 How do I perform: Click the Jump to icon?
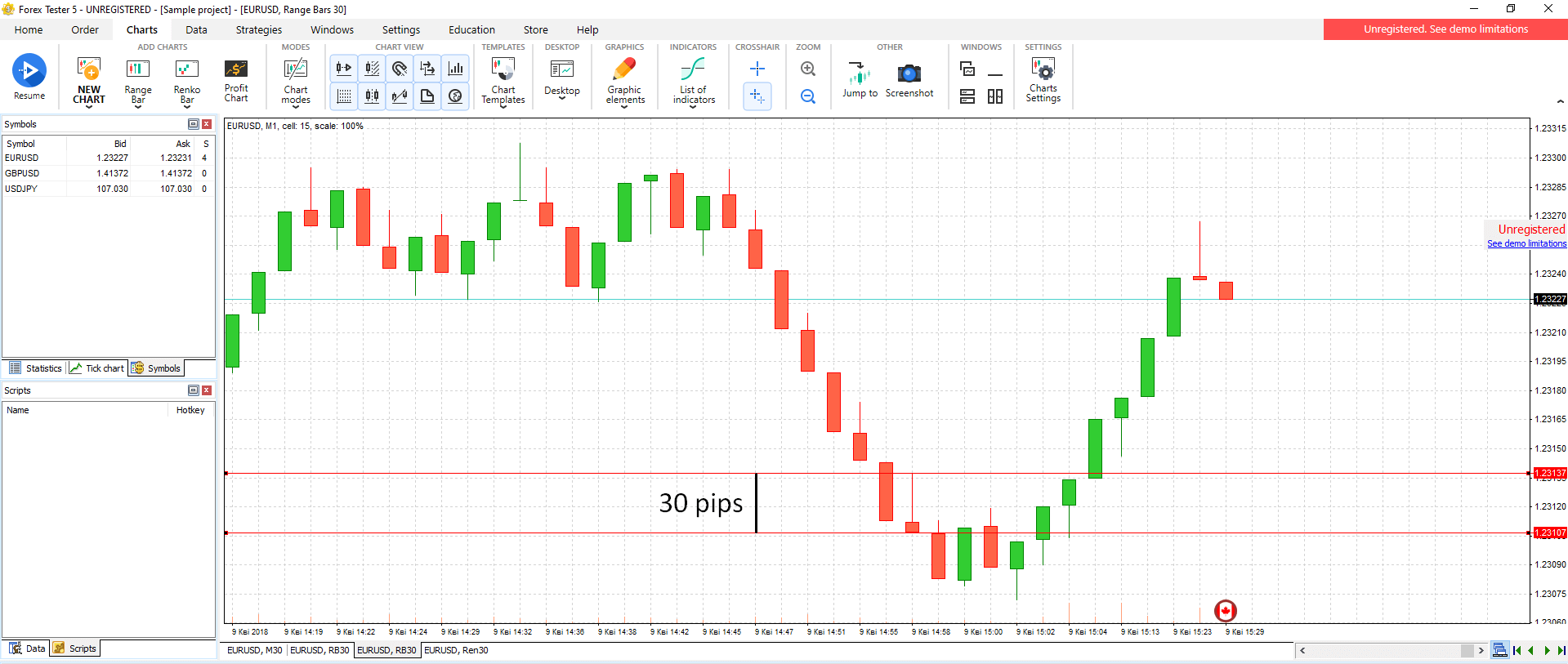860,79
